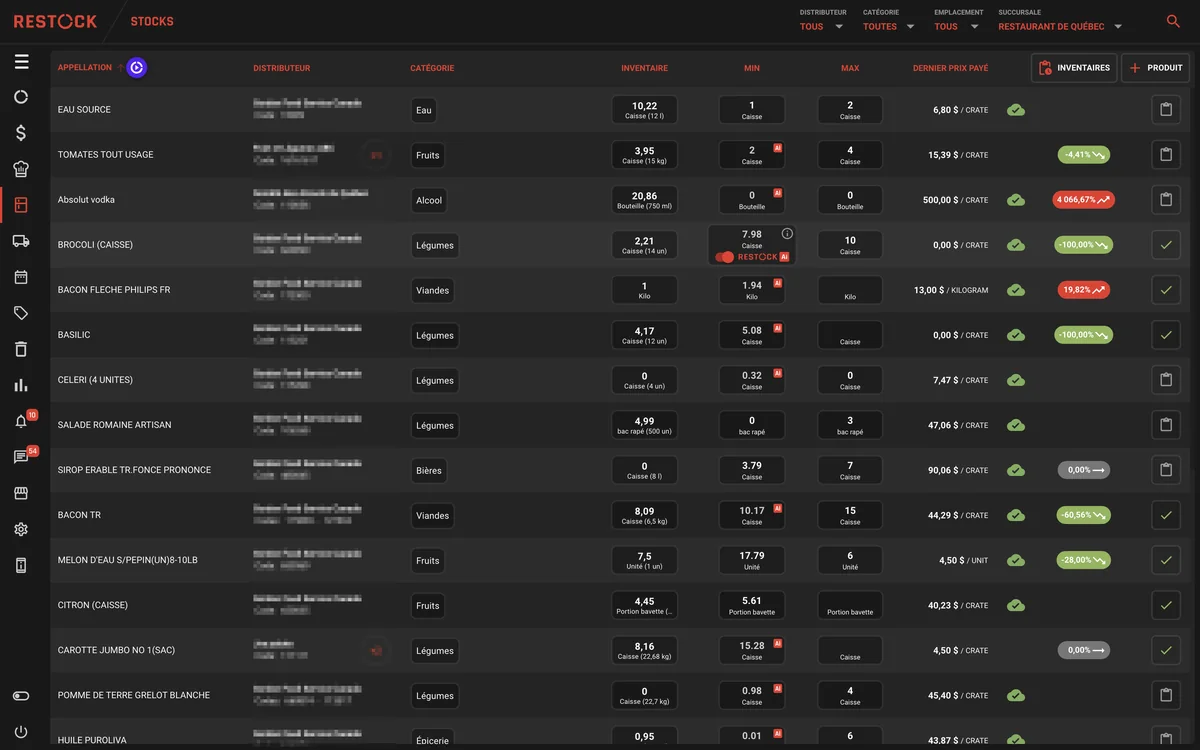Screen dimensions: 1200x750
Task: Open the Catégorie filter dropdown
Action: [x=889, y=26]
